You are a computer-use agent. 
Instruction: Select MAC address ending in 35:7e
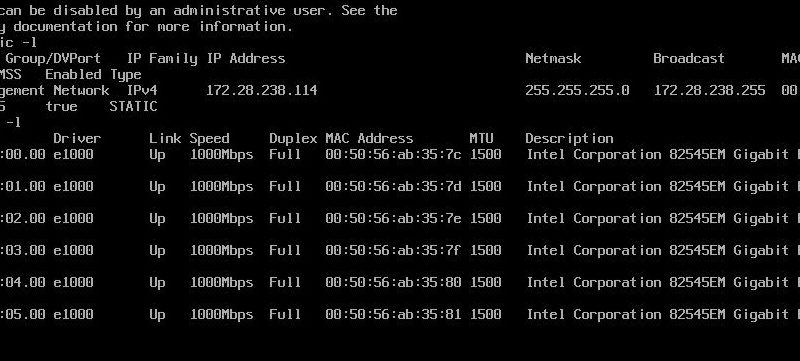coord(393,218)
